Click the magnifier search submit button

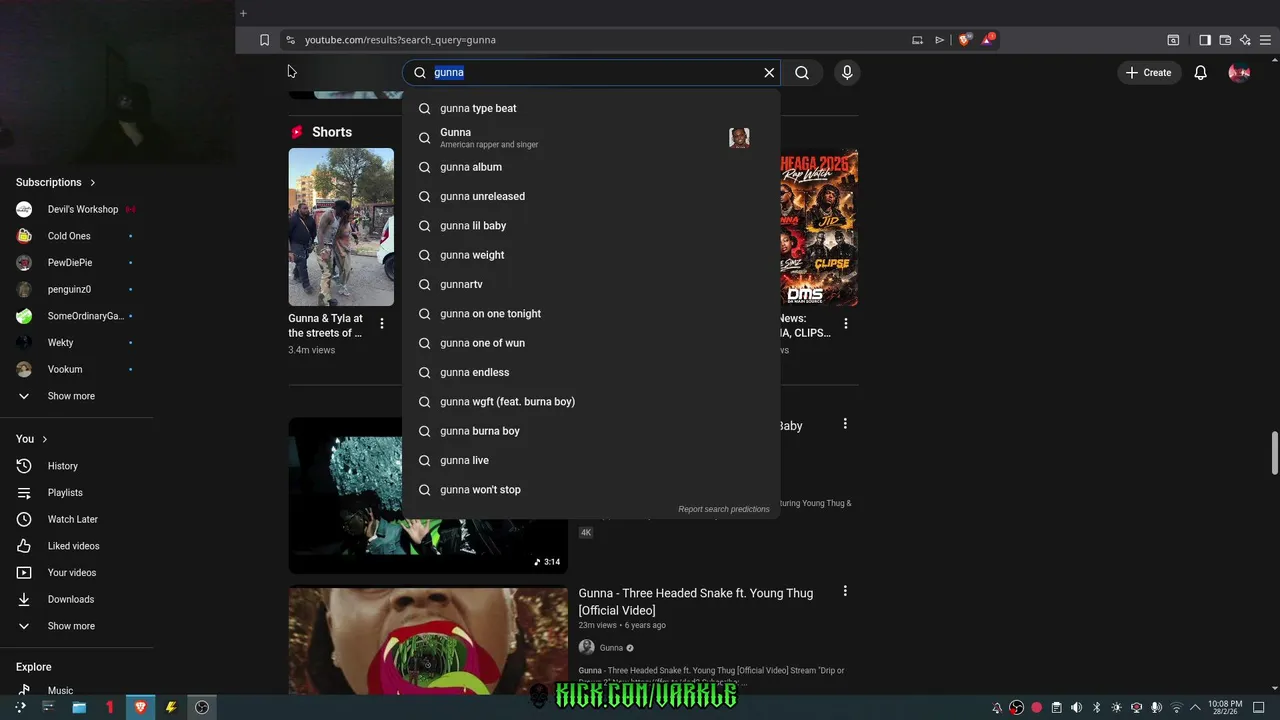pyautogui.click(x=802, y=72)
